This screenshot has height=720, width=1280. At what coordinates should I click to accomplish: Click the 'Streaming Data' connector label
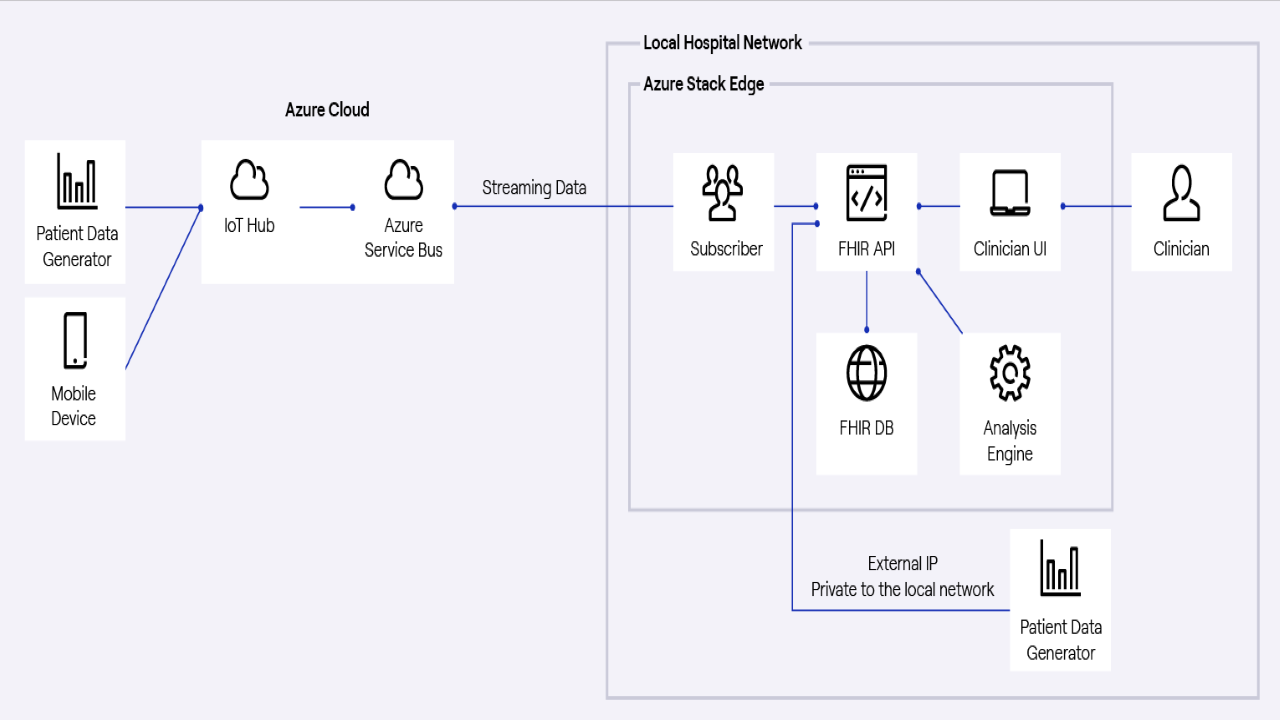point(534,188)
